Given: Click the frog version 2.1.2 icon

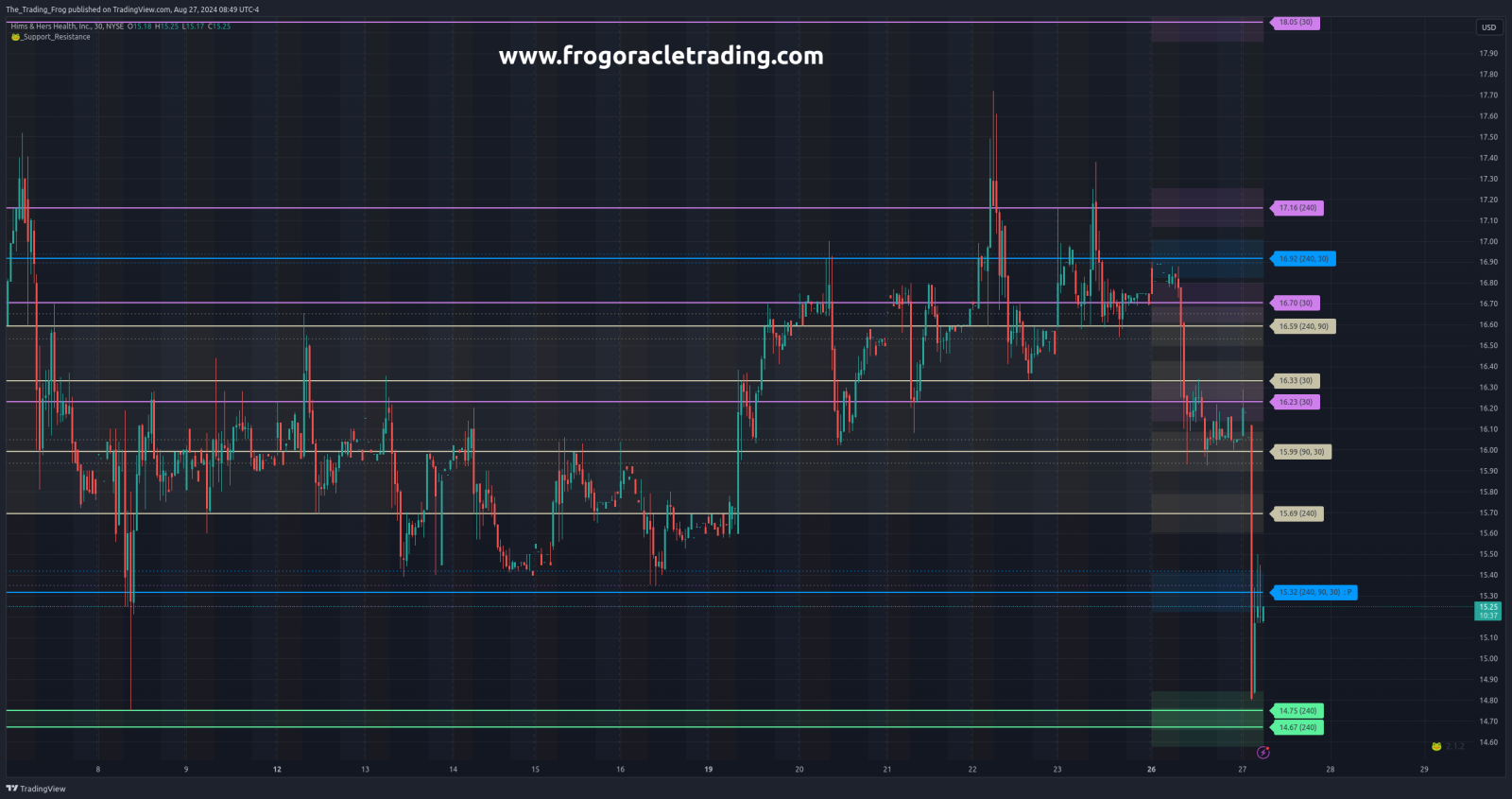Looking at the screenshot, I should tap(1436, 746).
